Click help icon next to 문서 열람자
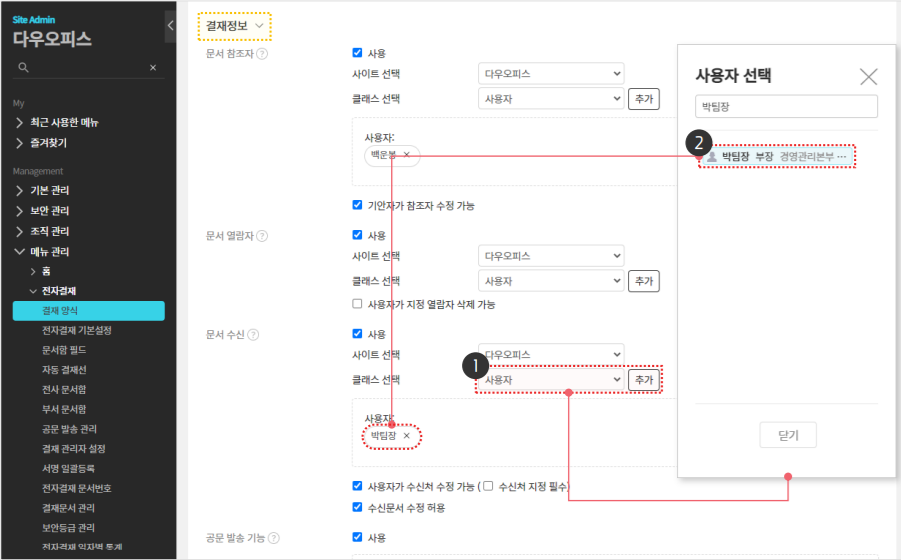 (x=262, y=235)
